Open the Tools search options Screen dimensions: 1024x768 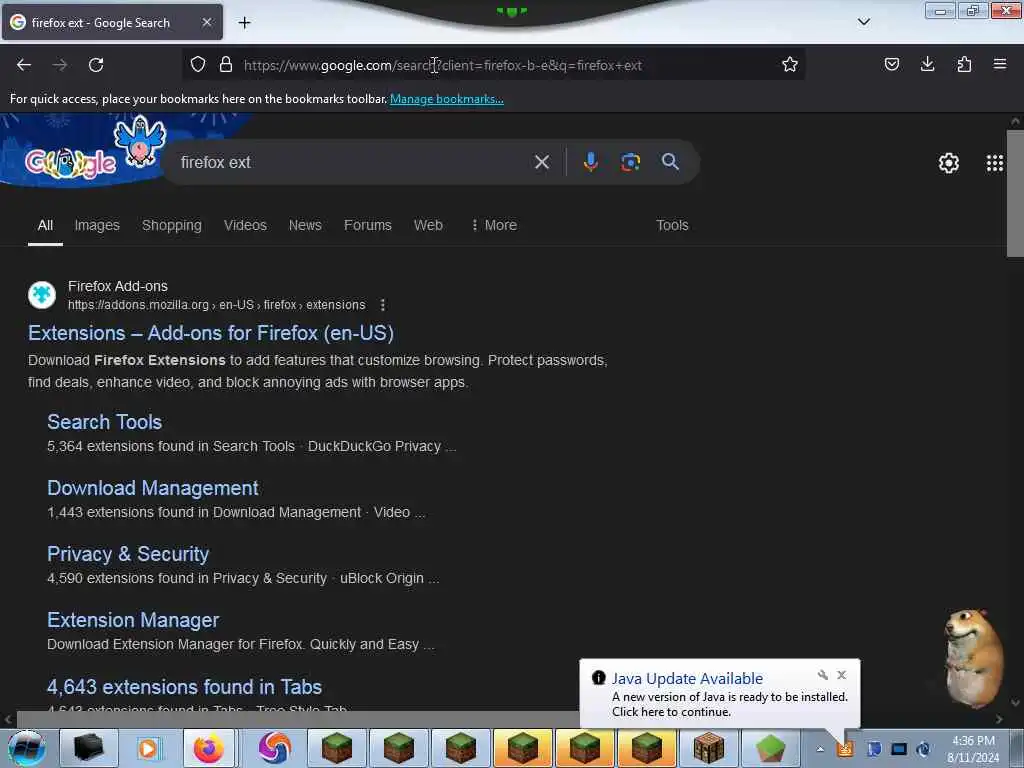[672, 225]
